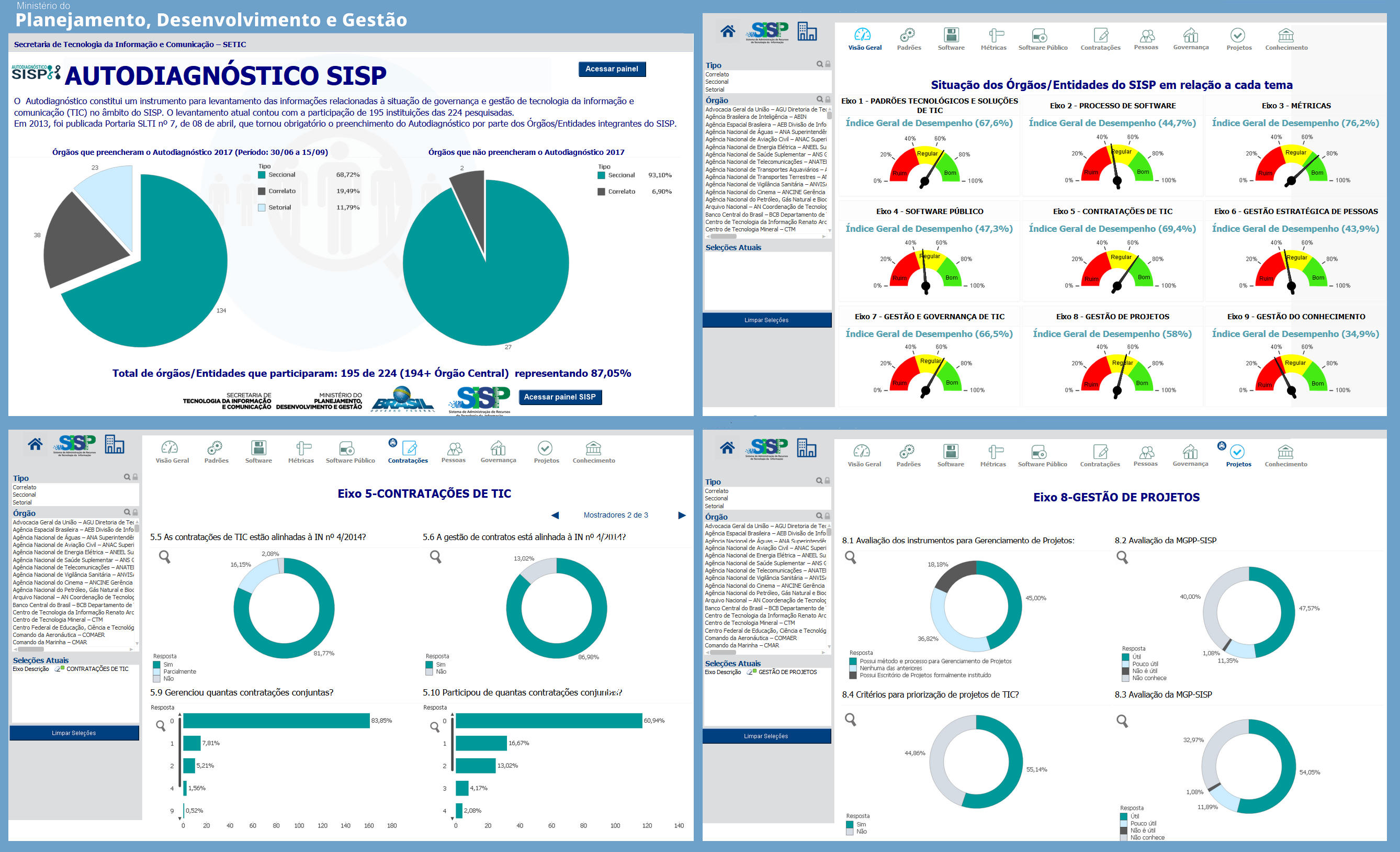Image resolution: width=1400 pixels, height=852 pixels.
Task: Open Padrões icon in Visão Geral panel
Action: point(908,35)
